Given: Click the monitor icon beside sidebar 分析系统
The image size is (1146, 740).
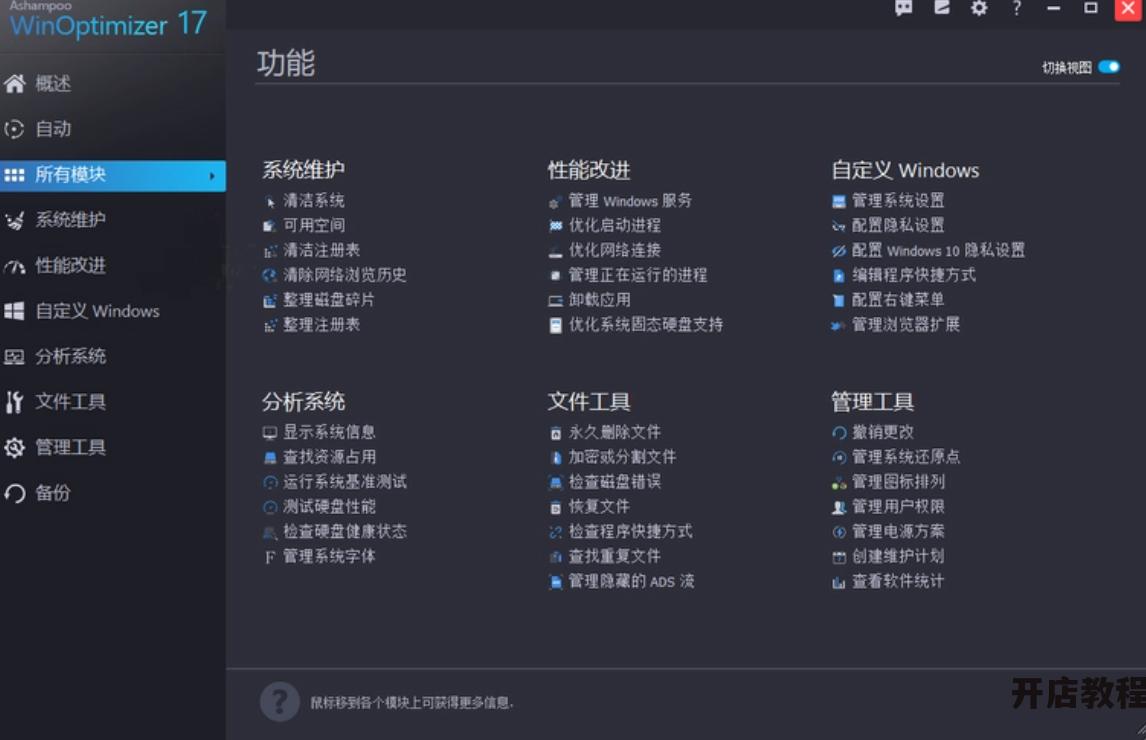Looking at the screenshot, I should click(x=15, y=357).
